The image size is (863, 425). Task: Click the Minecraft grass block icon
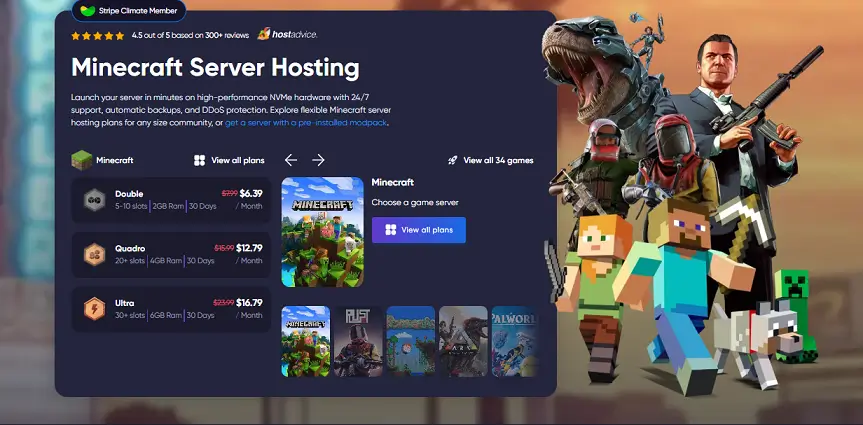point(82,160)
